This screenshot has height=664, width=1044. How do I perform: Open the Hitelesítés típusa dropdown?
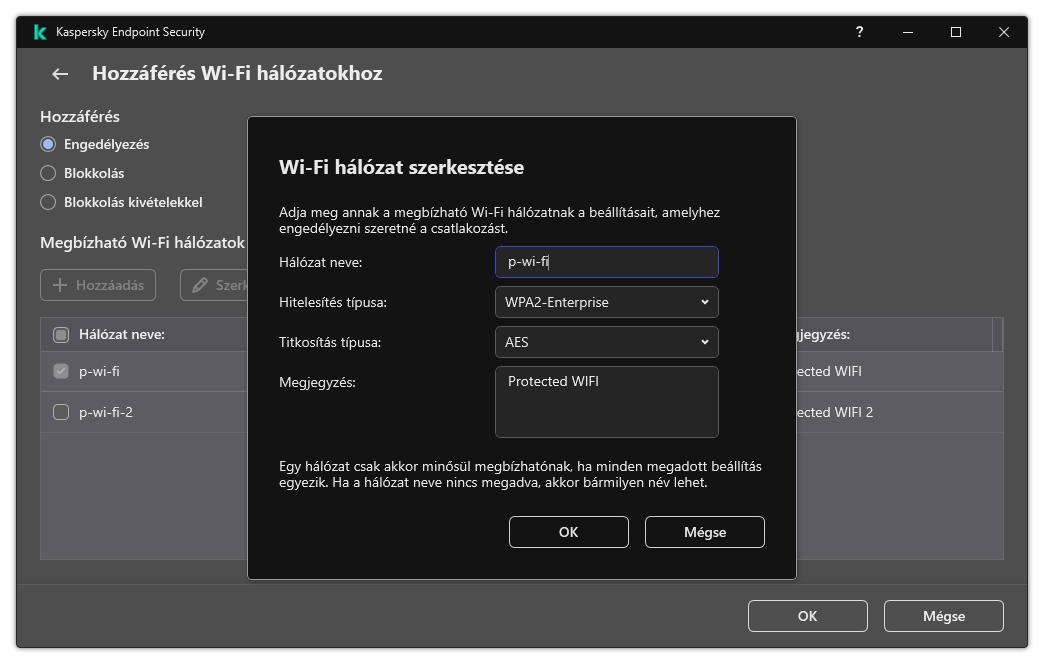pyautogui.click(x=607, y=302)
